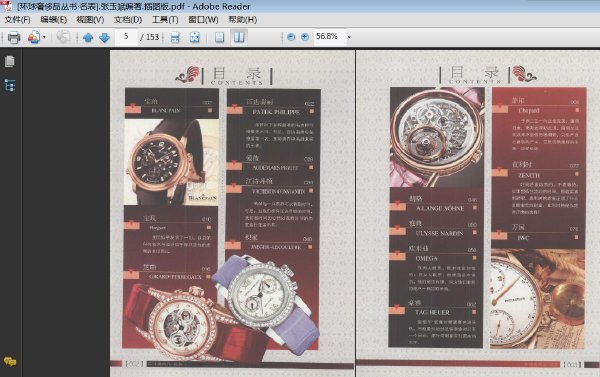The height and width of the screenshot is (377, 600).
Task: Open the 编辑(E) menu
Action: 54,20
